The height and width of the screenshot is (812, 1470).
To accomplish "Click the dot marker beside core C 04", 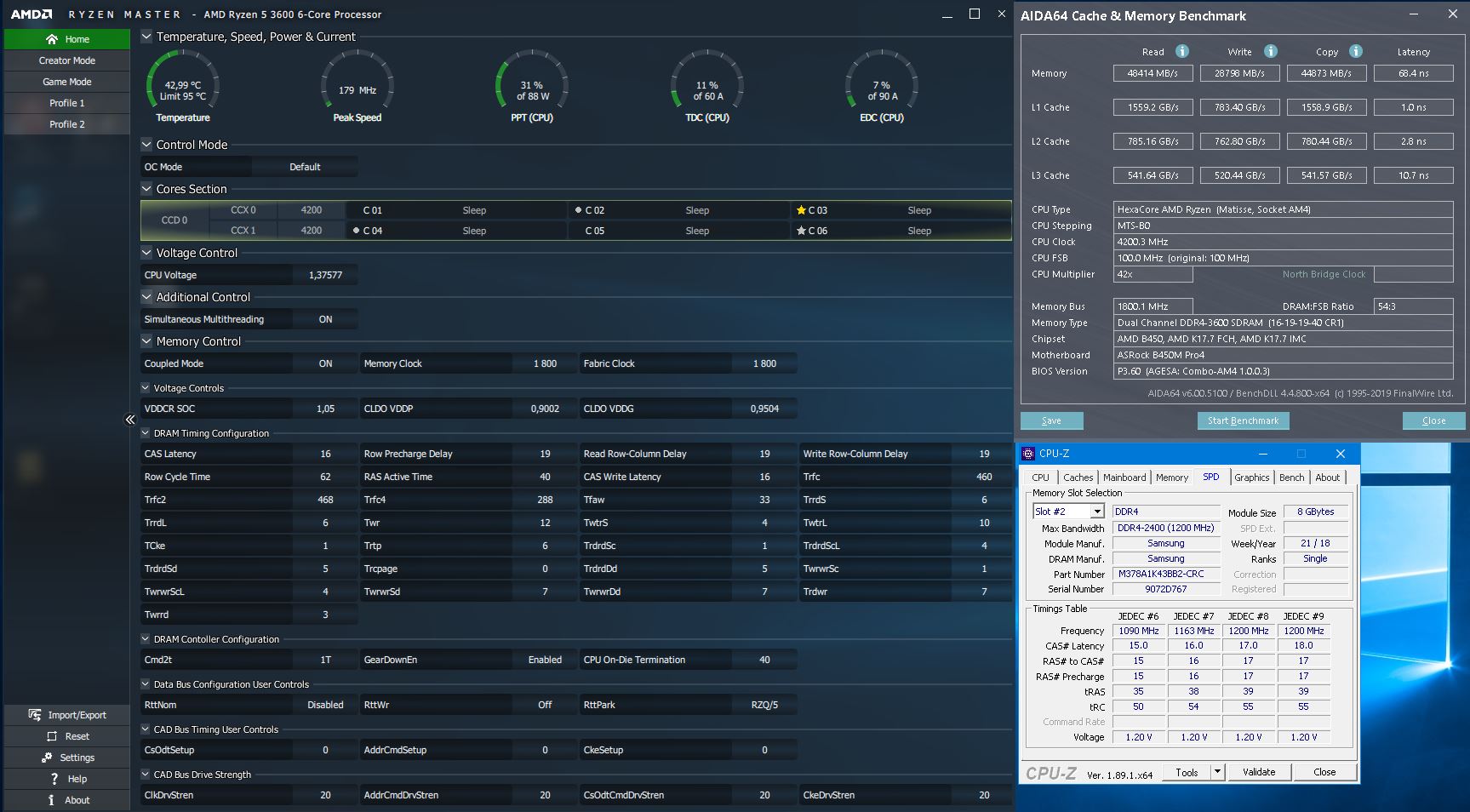I will click(x=356, y=231).
